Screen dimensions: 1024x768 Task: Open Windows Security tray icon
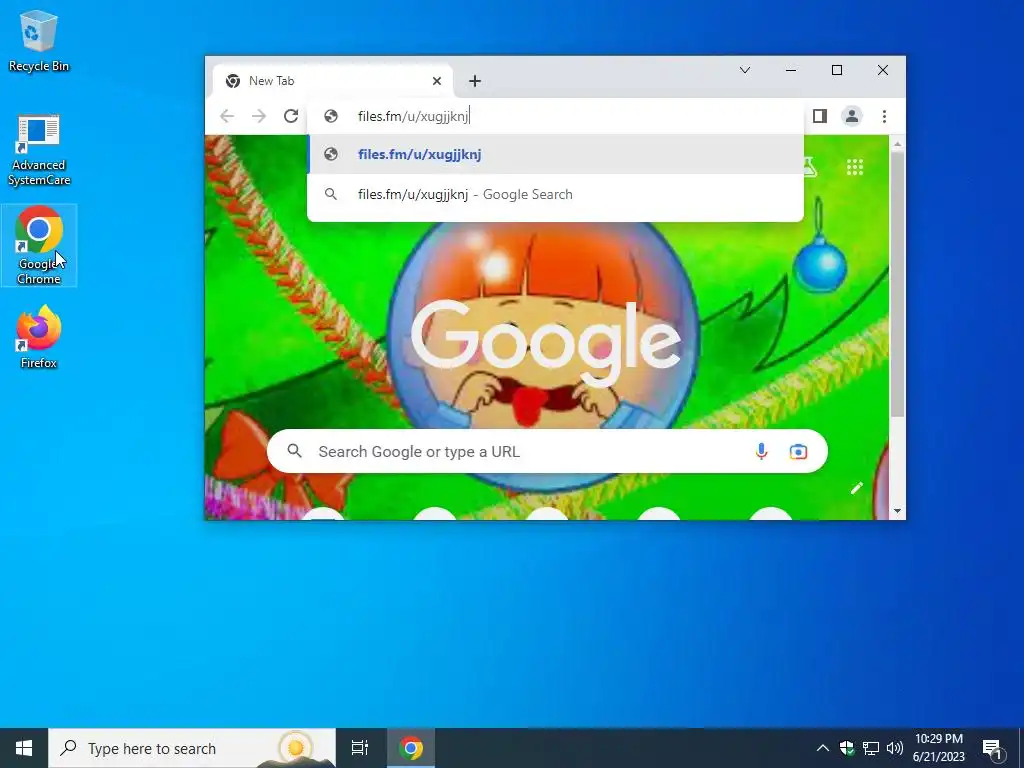point(847,748)
